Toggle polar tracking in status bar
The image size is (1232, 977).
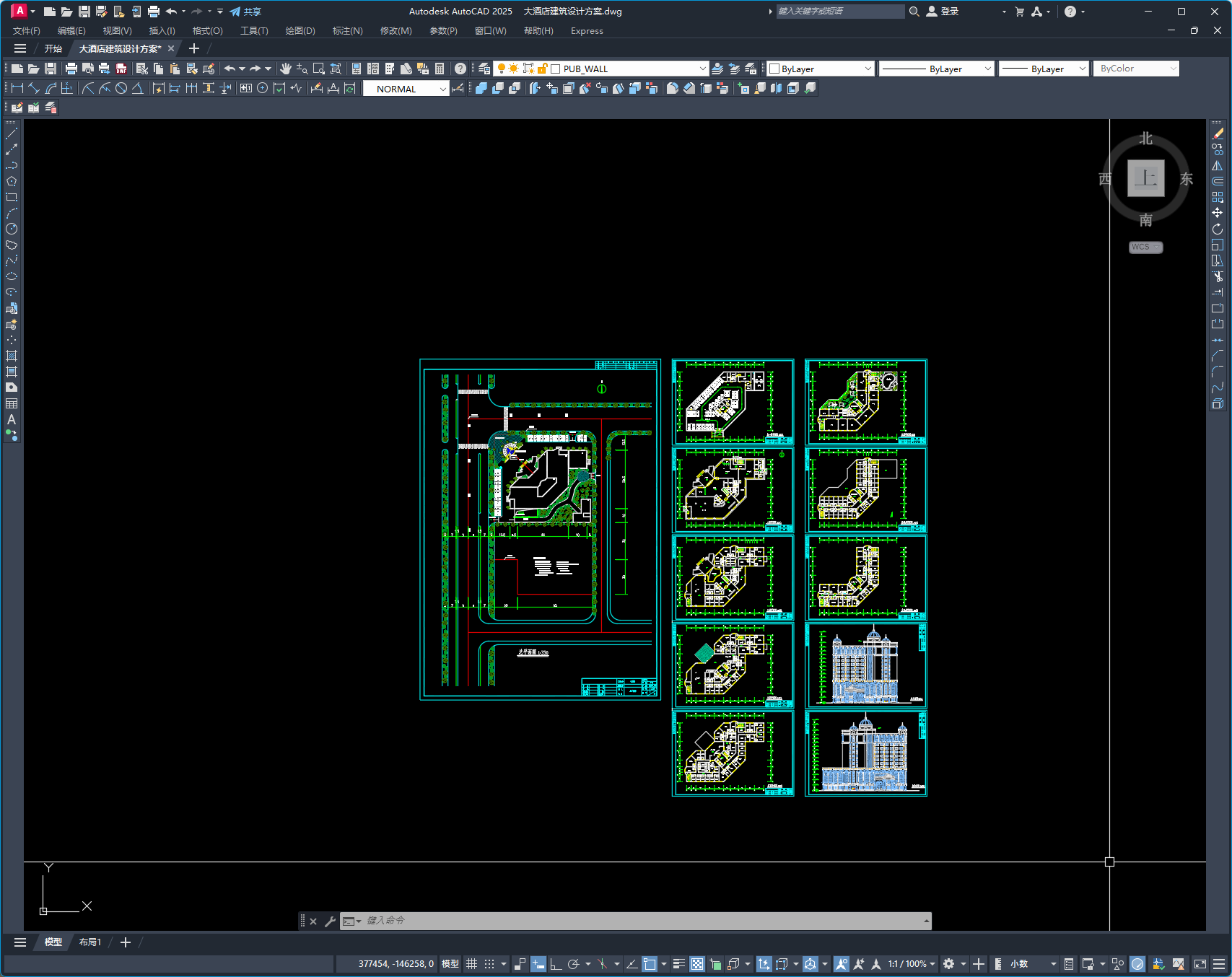[574, 964]
